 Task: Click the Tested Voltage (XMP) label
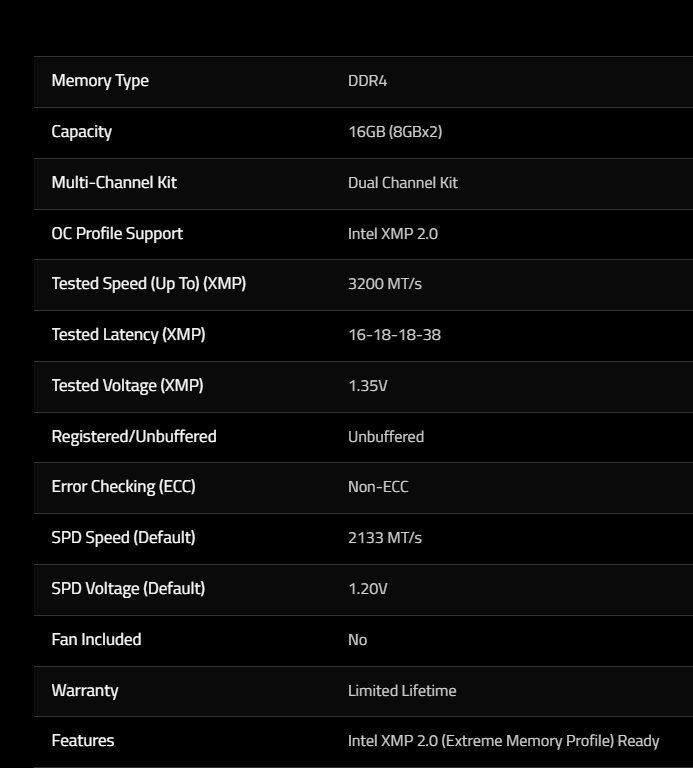coord(127,386)
